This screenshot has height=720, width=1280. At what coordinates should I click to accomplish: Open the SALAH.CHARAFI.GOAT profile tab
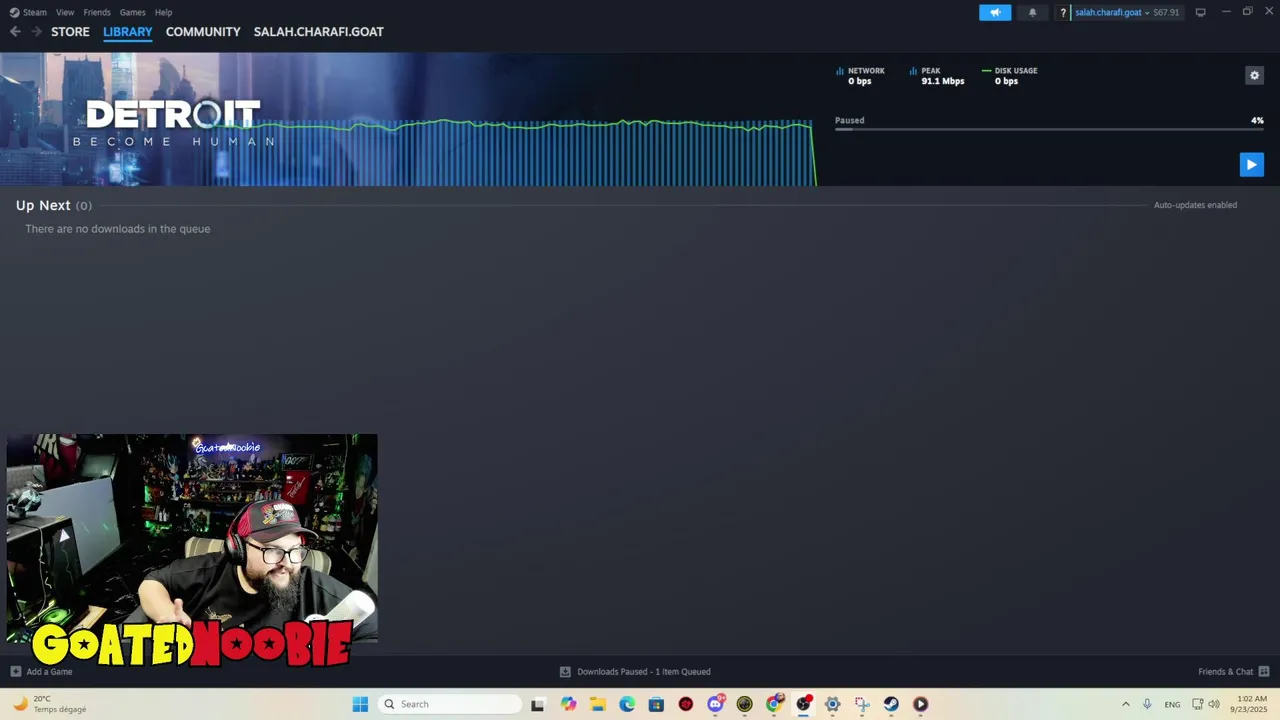point(319,32)
